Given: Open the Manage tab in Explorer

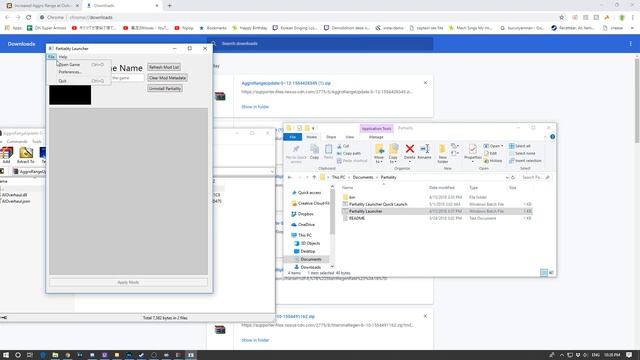Looking at the screenshot, I should click(x=376, y=137).
